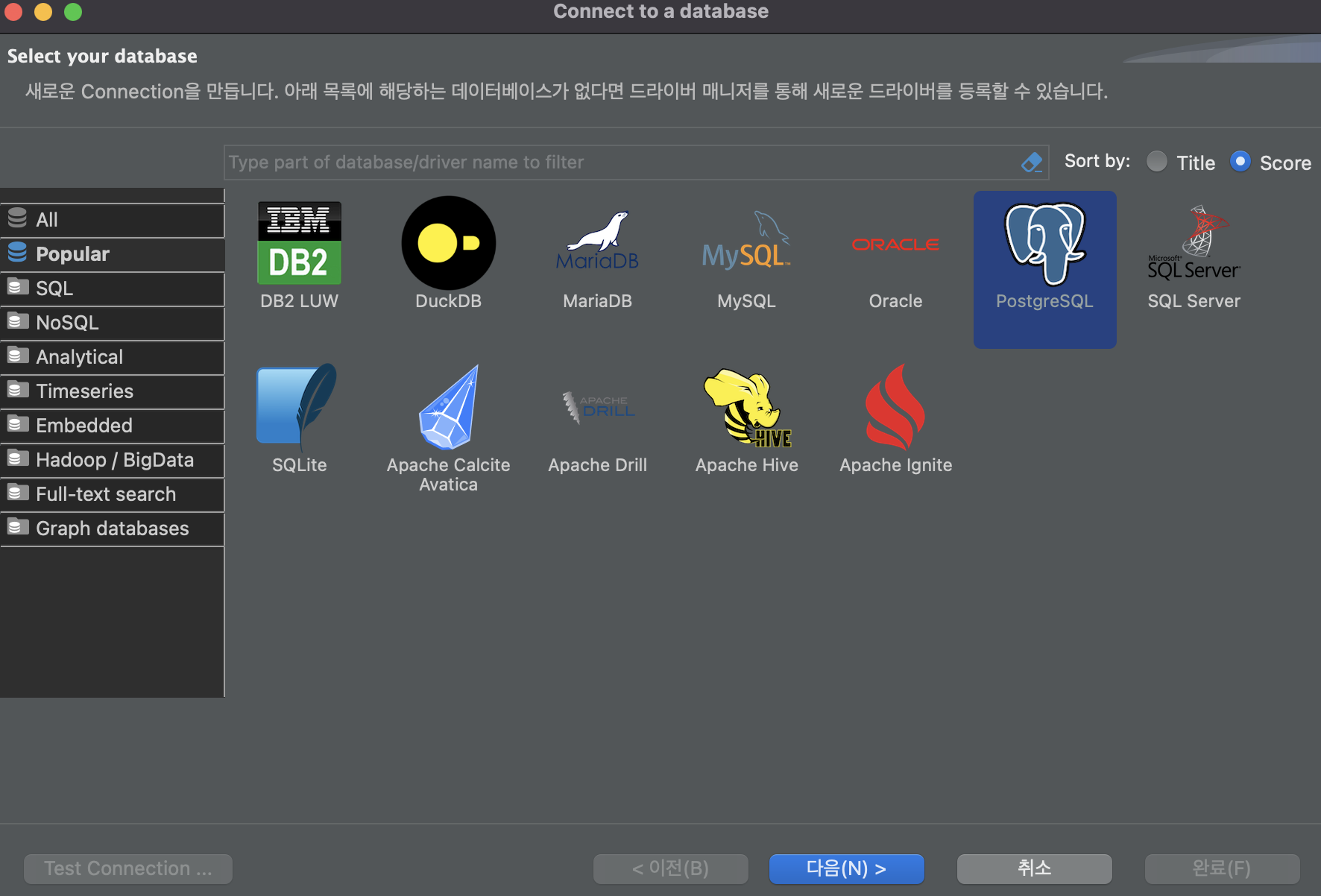Viewport: 1321px width, 896px height.
Task: Click the Test Connection button
Action: (128, 869)
